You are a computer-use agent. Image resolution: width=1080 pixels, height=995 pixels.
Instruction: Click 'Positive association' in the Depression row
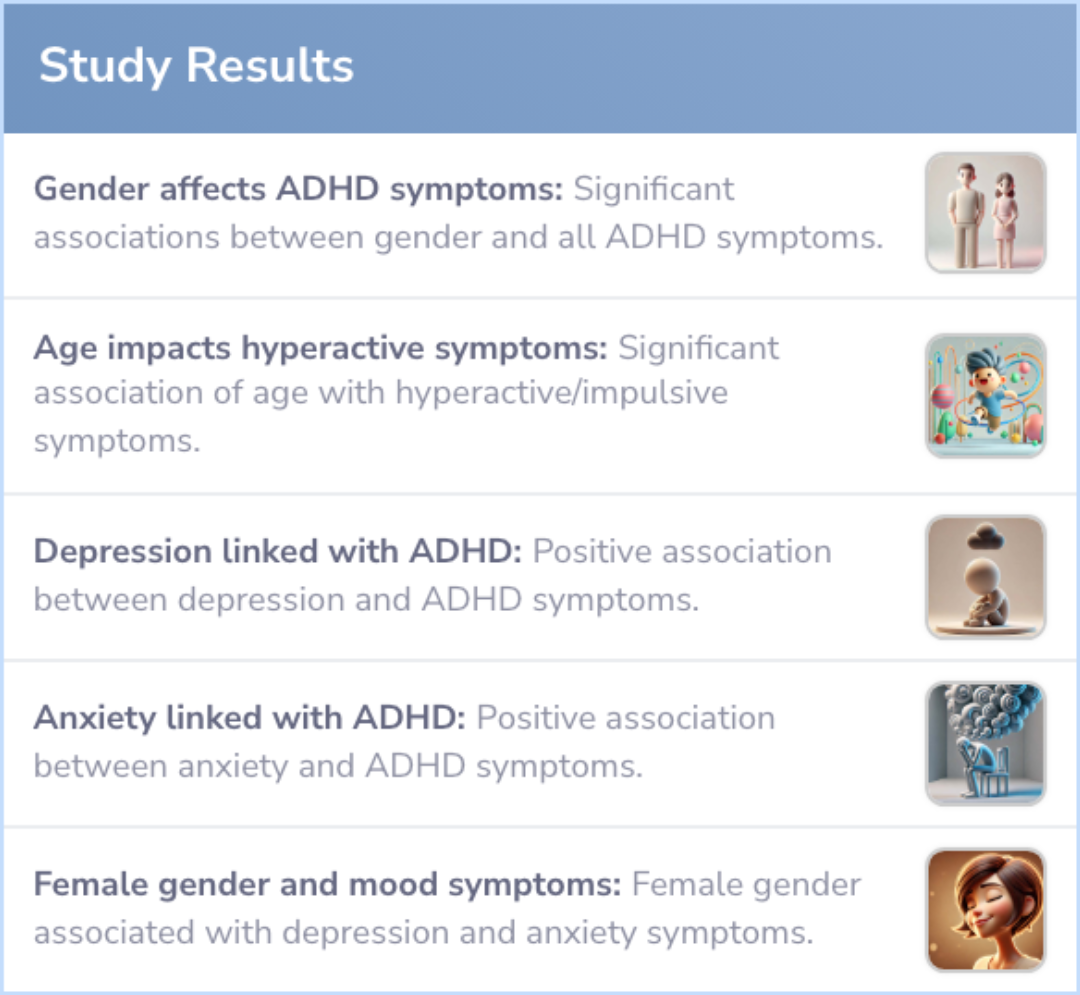click(x=682, y=552)
